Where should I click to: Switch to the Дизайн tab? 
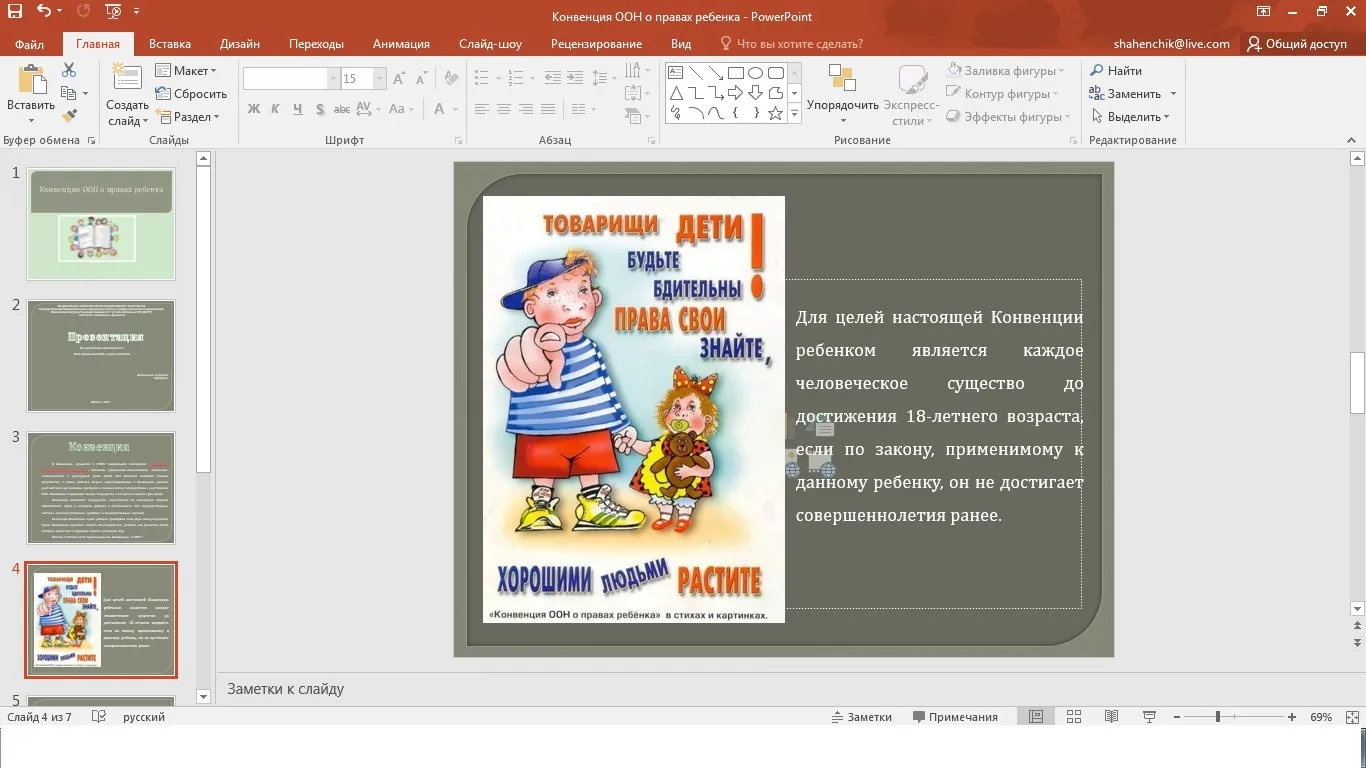240,44
